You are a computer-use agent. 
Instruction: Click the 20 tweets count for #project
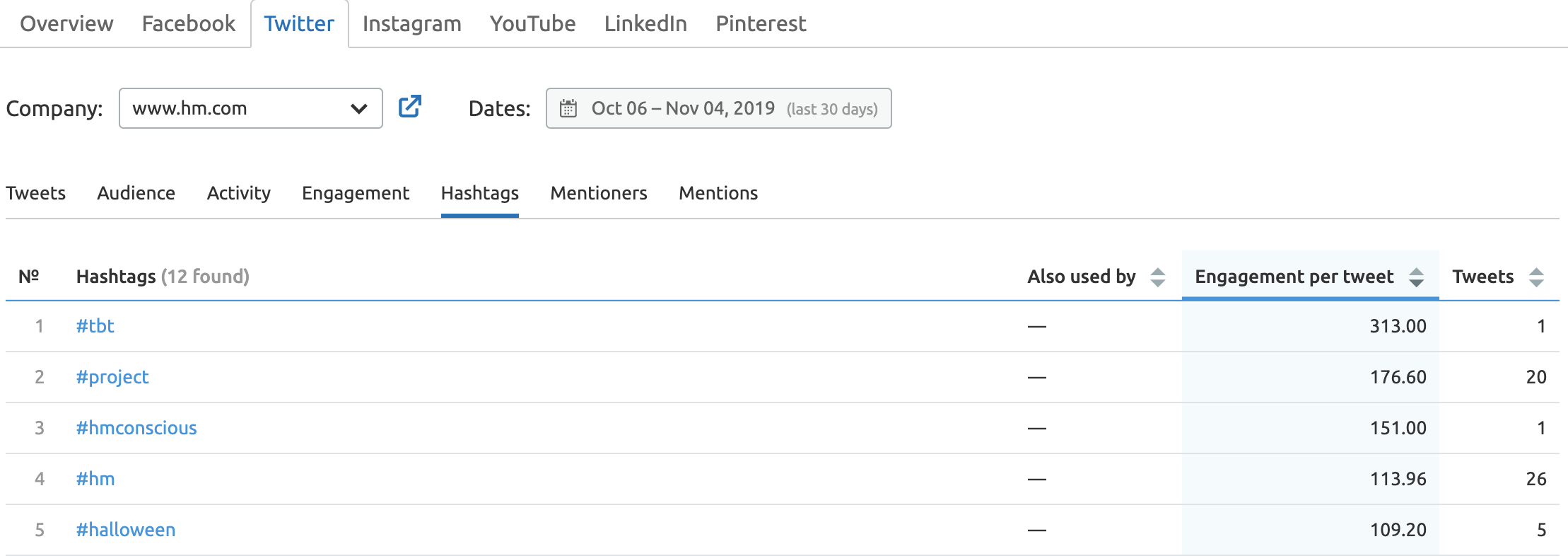[1536, 377]
